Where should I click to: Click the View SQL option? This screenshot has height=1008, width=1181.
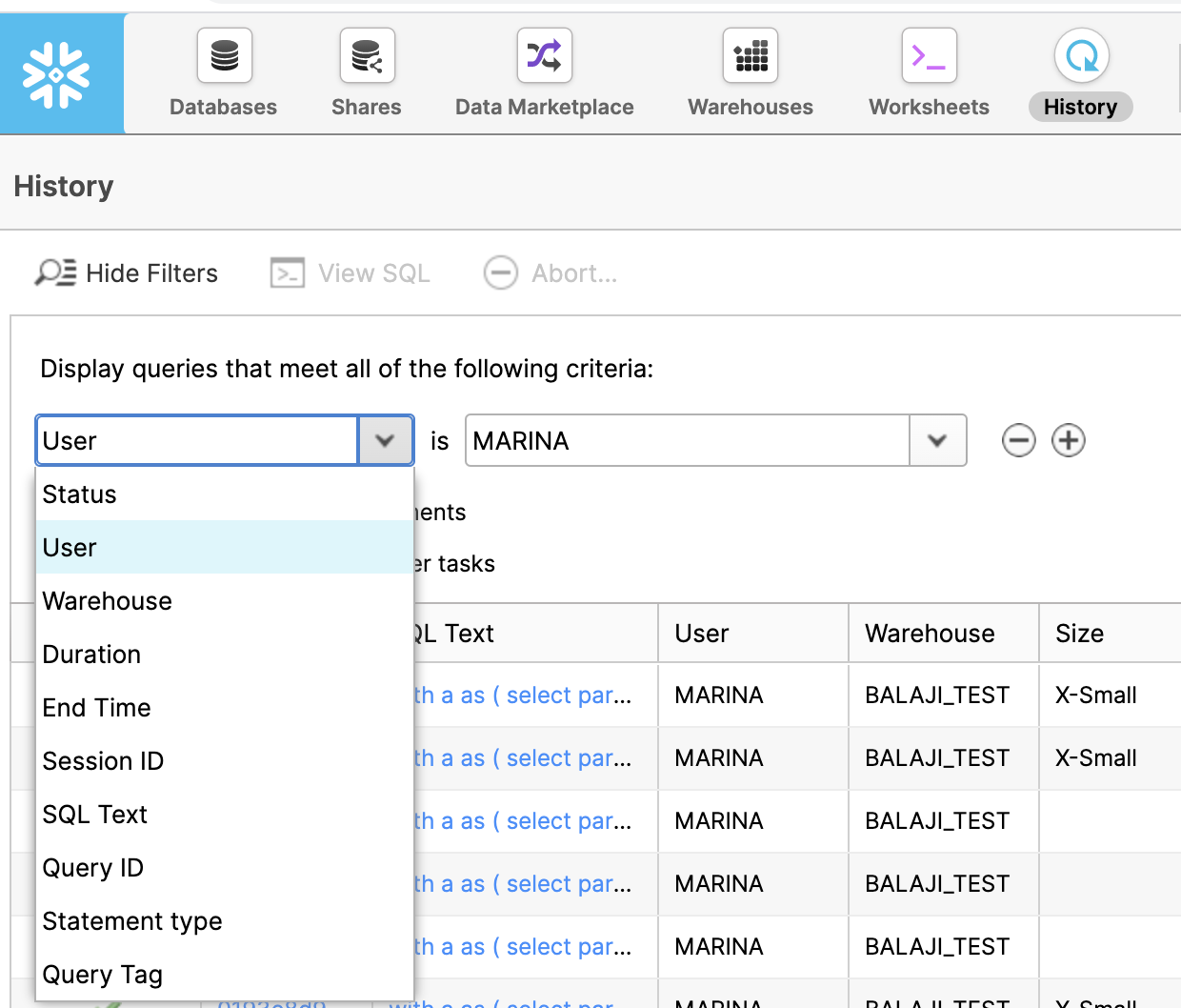[x=350, y=272]
